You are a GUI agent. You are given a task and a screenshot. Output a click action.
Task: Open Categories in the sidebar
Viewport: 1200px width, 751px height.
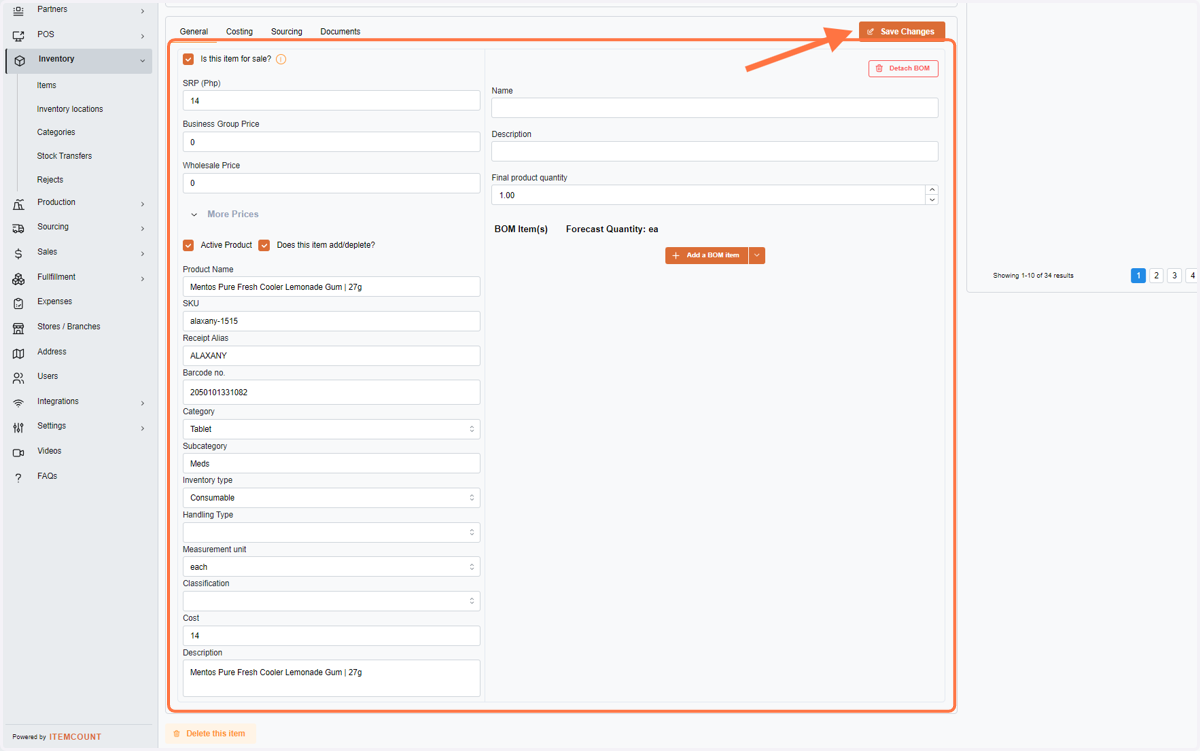[56, 132]
